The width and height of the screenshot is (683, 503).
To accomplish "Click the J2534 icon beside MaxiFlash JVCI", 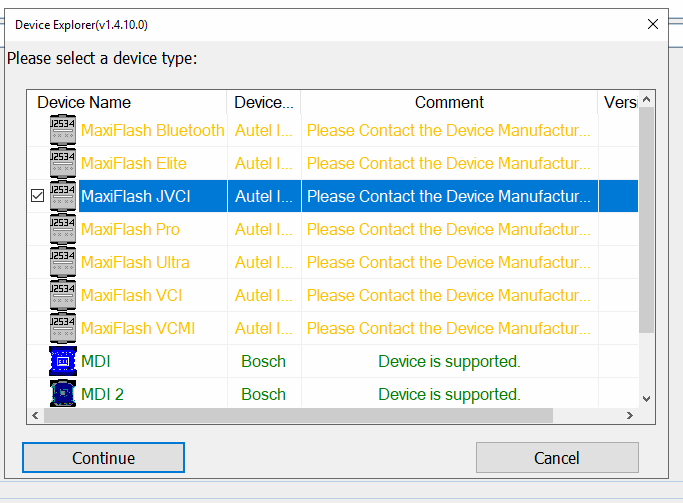I will point(62,196).
